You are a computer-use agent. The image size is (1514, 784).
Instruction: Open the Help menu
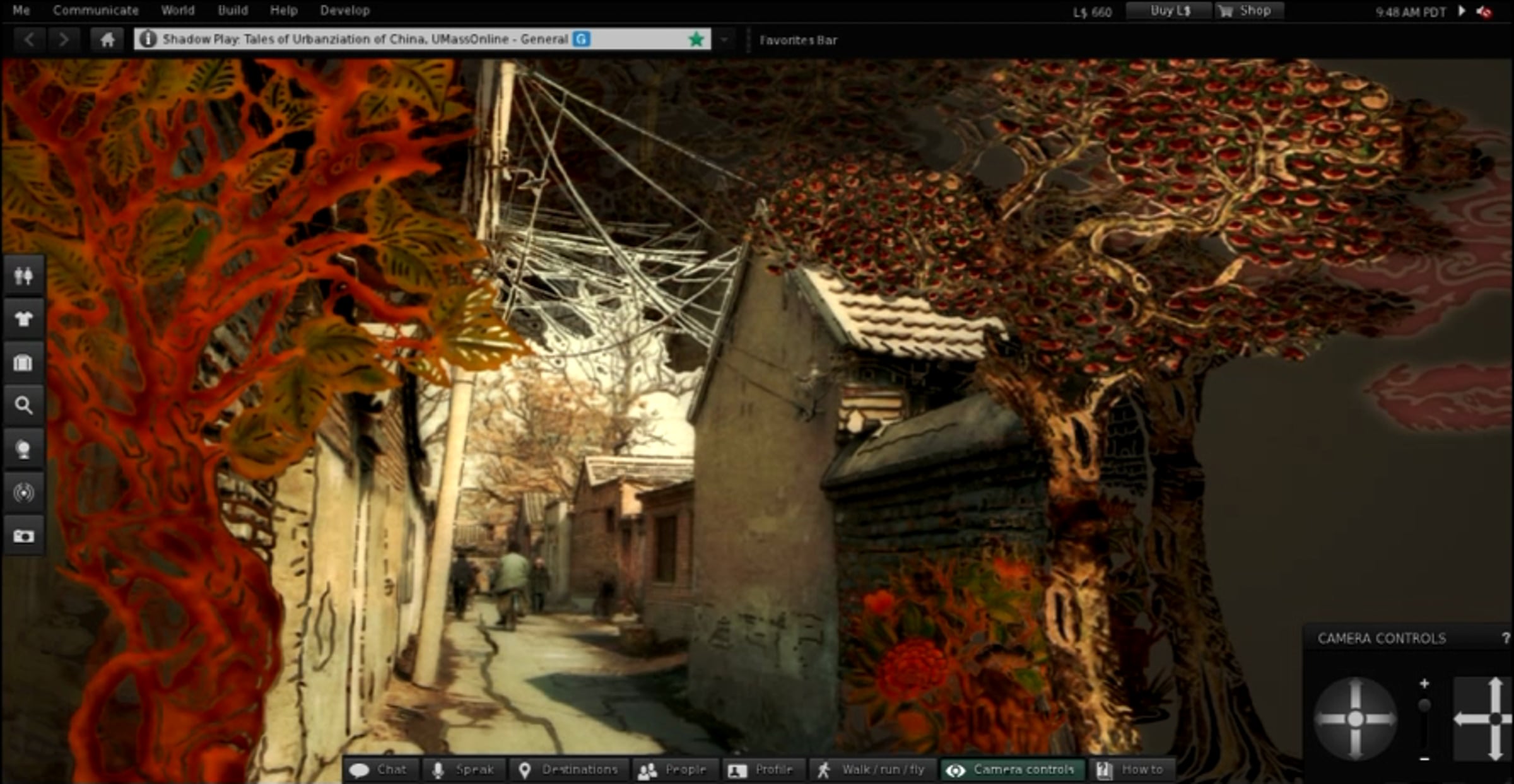click(284, 10)
